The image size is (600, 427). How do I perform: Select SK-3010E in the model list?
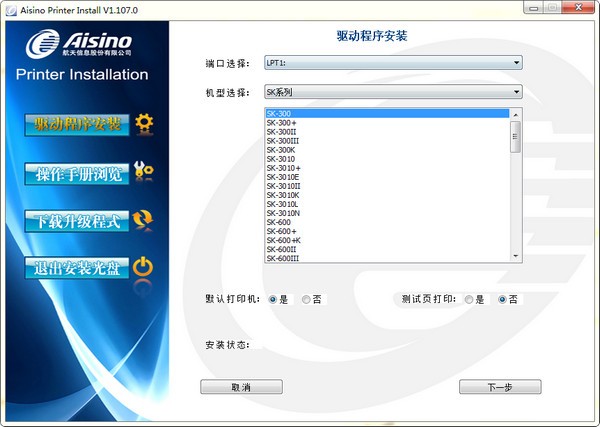pyautogui.click(x=387, y=177)
